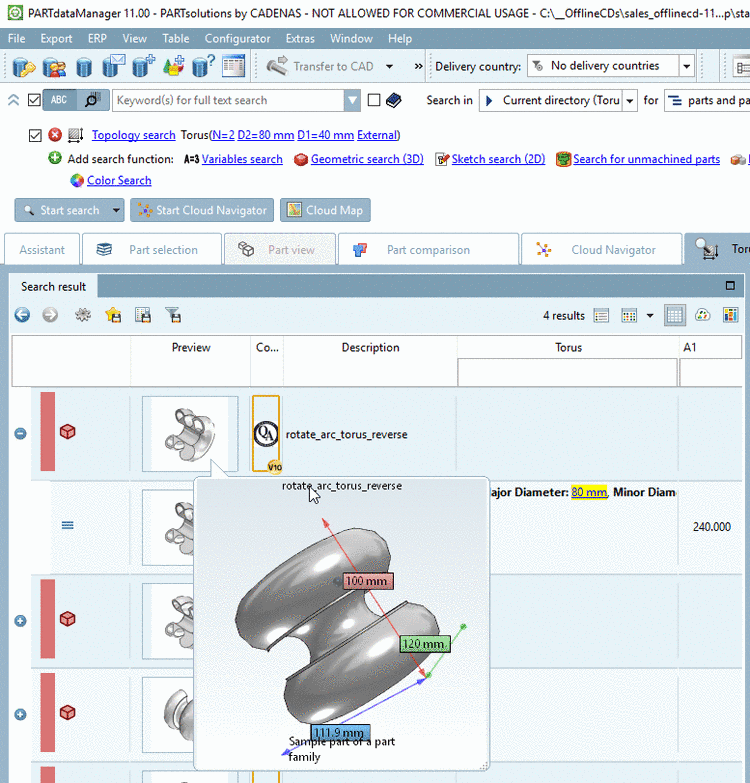Toggle the checkbox next to Topology search
750x783 pixels.
click(x=36, y=135)
